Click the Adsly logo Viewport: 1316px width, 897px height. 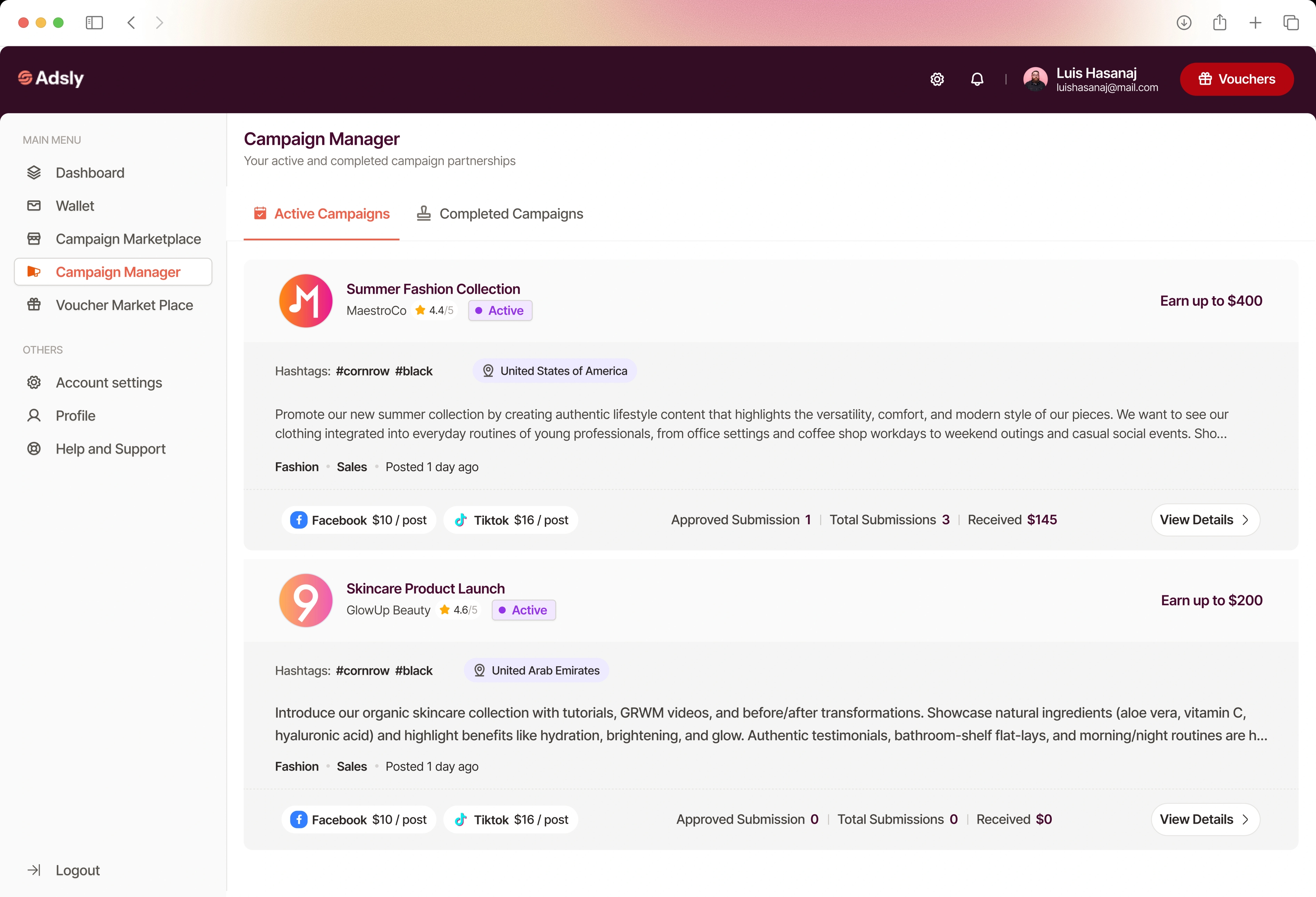point(51,78)
